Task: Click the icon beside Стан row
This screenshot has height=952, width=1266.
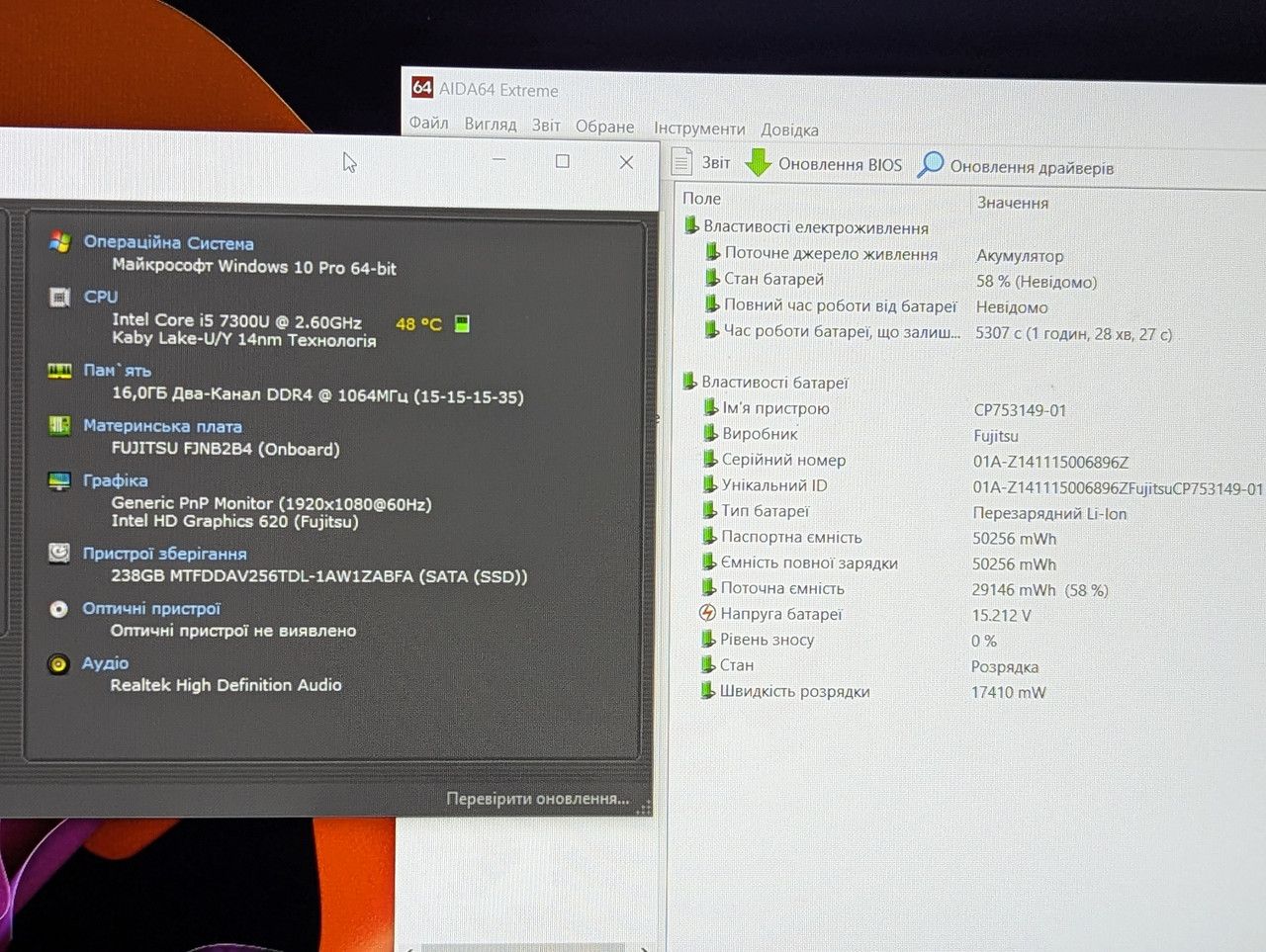Action: point(708,664)
